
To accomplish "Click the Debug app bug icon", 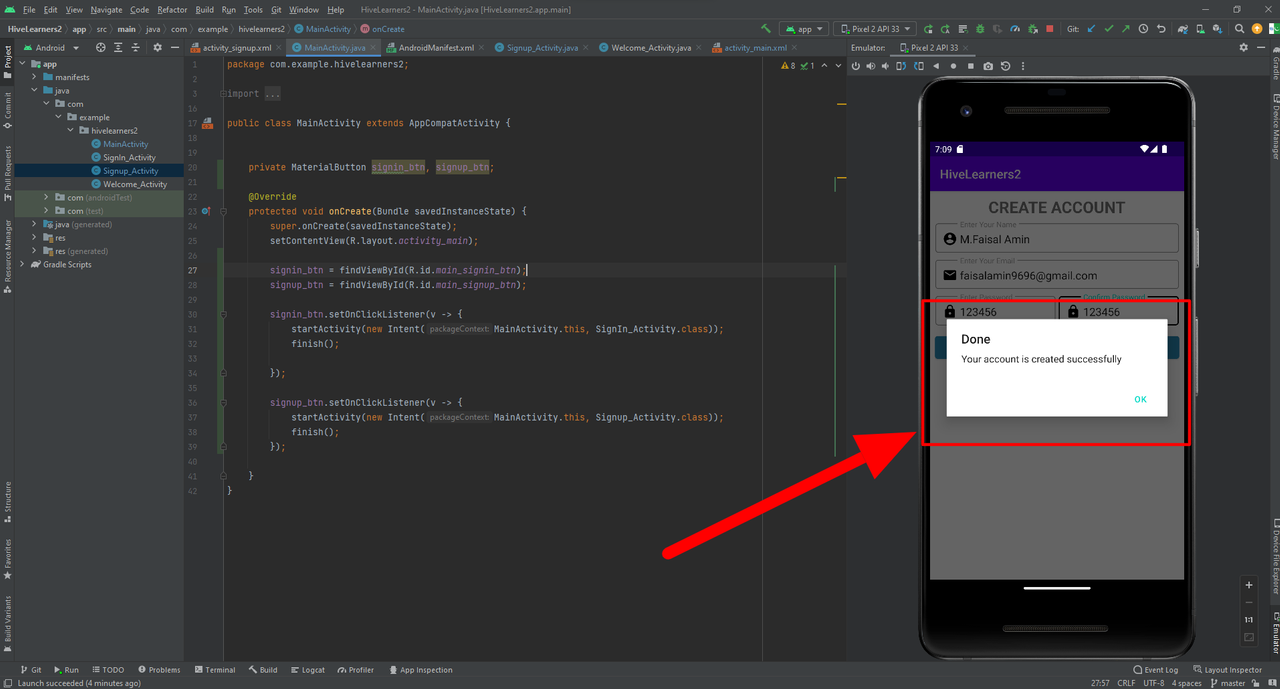I will coord(980,29).
